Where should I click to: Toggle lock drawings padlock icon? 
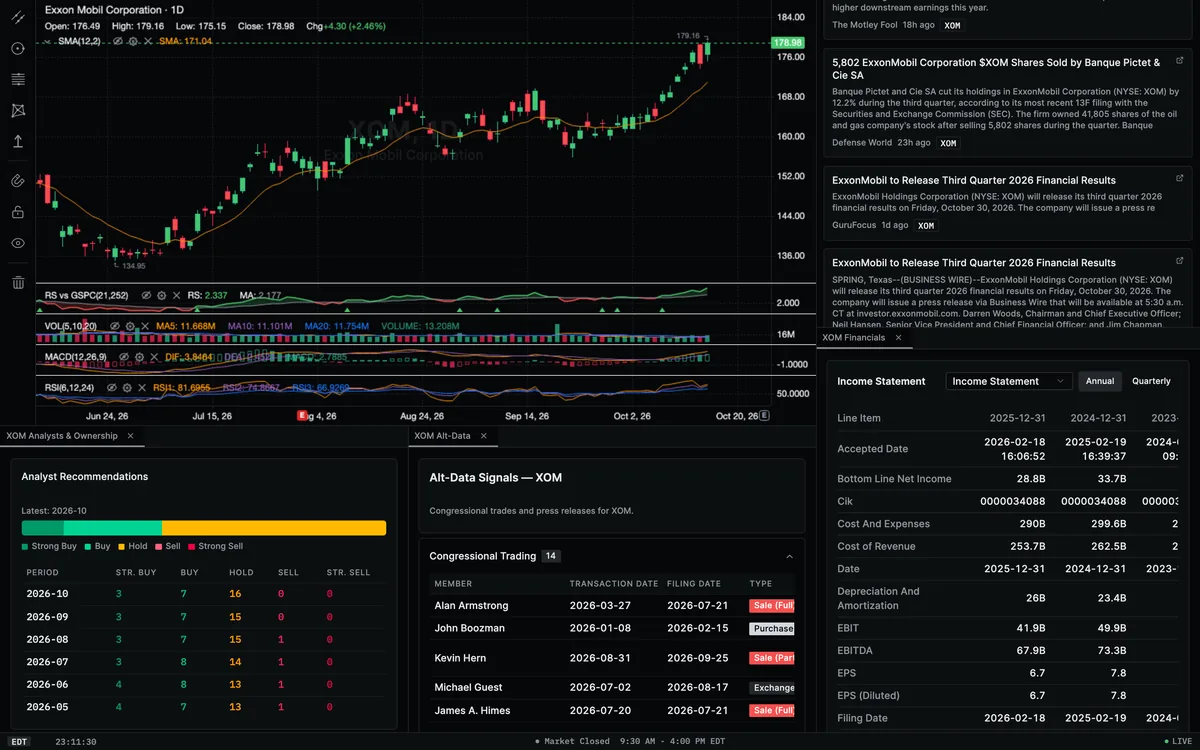(18, 212)
